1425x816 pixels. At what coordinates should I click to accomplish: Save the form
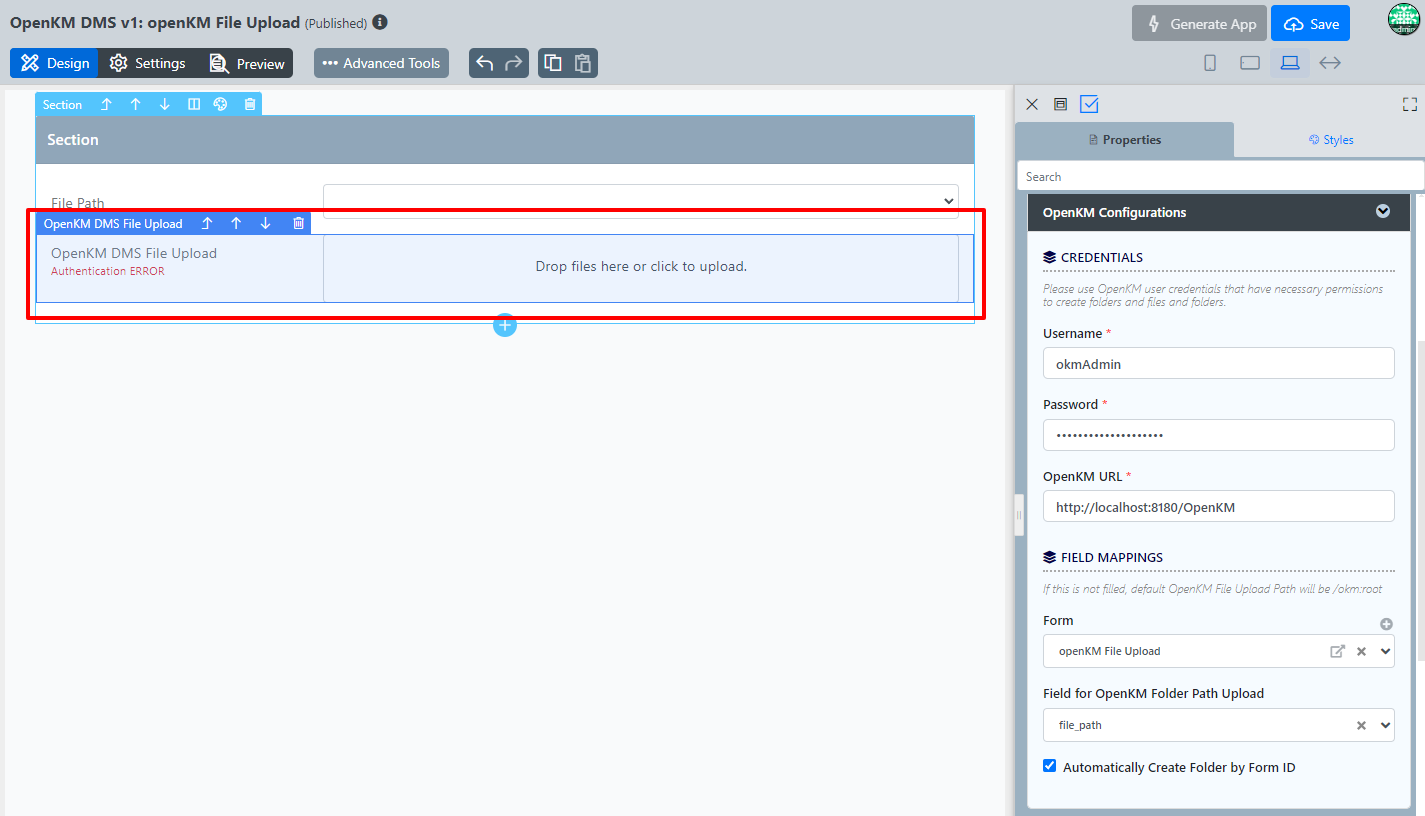(1310, 24)
